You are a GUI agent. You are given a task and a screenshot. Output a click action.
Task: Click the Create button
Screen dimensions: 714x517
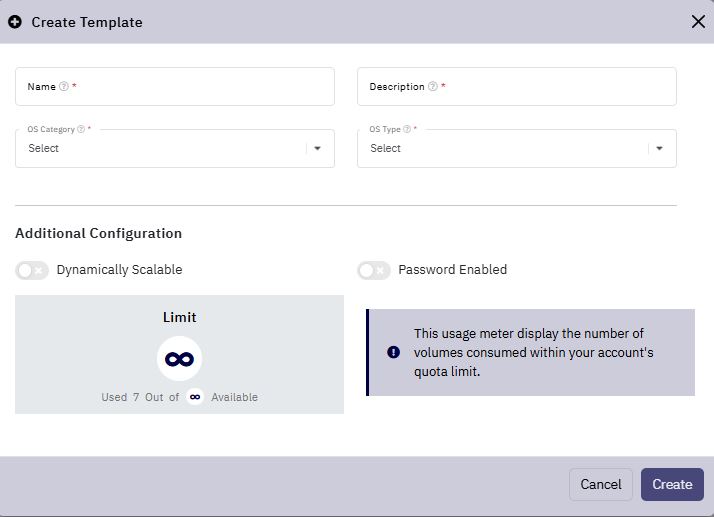tap(672, 484)
